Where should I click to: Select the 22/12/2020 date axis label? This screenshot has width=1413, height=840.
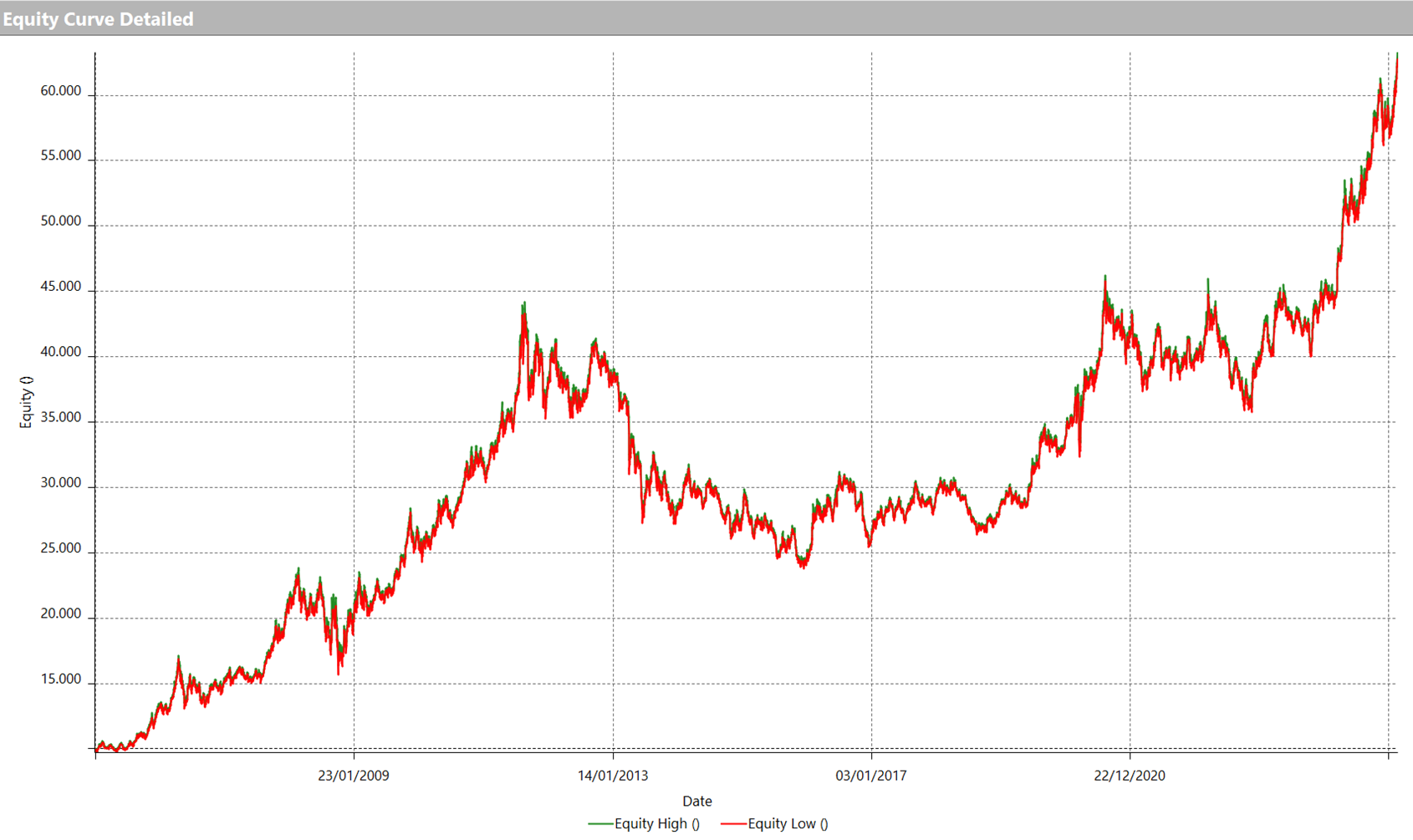tap(1130, 776)
